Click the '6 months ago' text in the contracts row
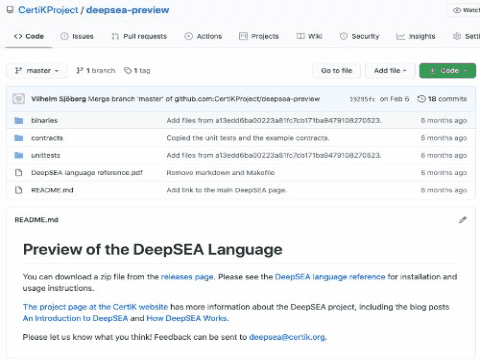This screenshot has height=360, width=480. click(x=444, y=138)
